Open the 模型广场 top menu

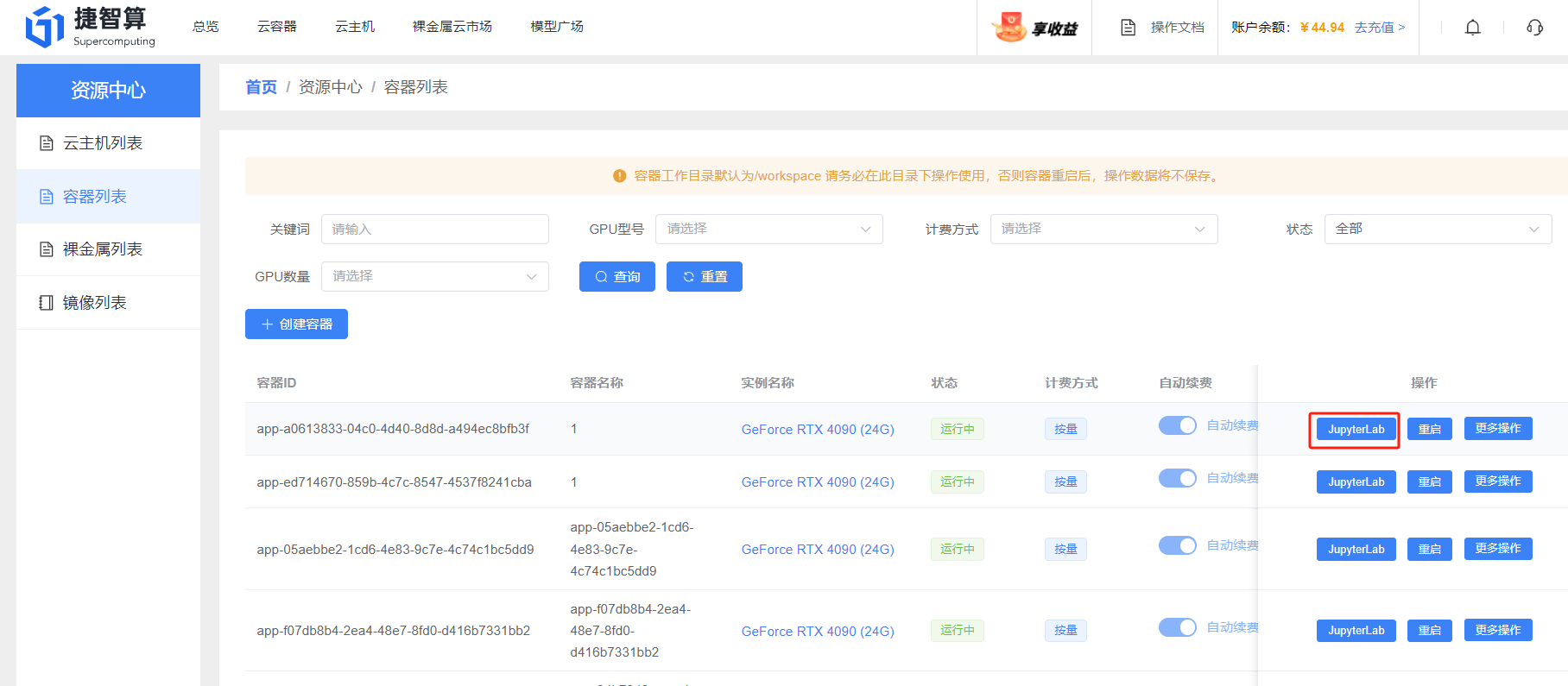[x=557, y=27]
